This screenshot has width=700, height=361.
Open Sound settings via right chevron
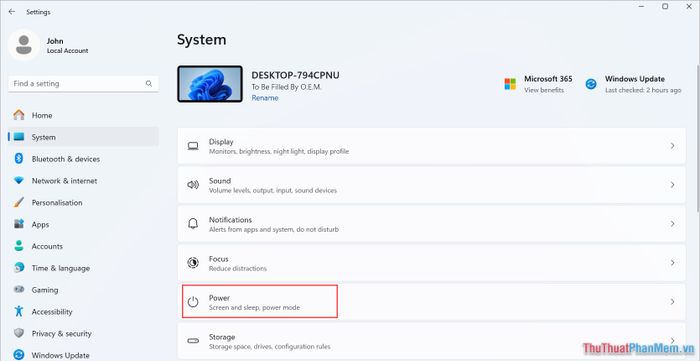tap(672, 185)
